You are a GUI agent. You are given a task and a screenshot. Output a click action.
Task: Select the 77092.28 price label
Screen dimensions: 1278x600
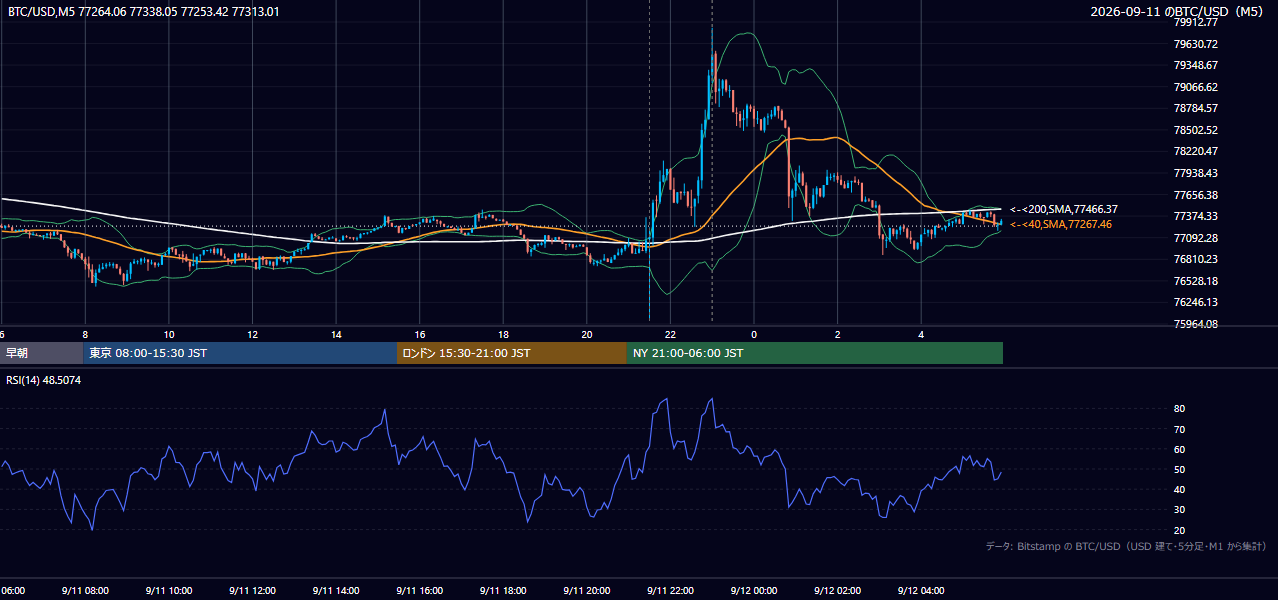pyautogui.click(x=1196, y=238)
